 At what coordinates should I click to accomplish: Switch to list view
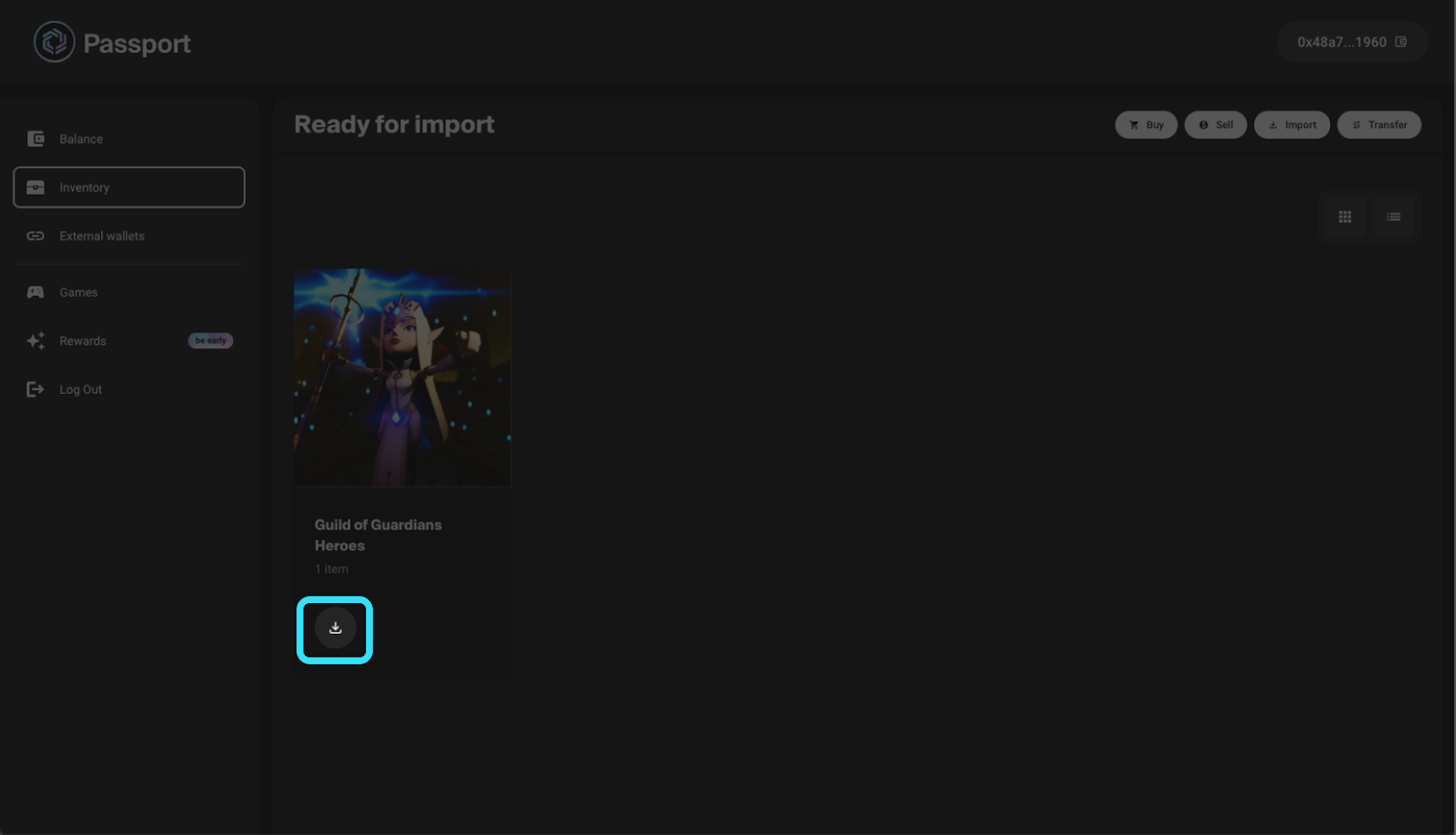tap(1393, 216)
